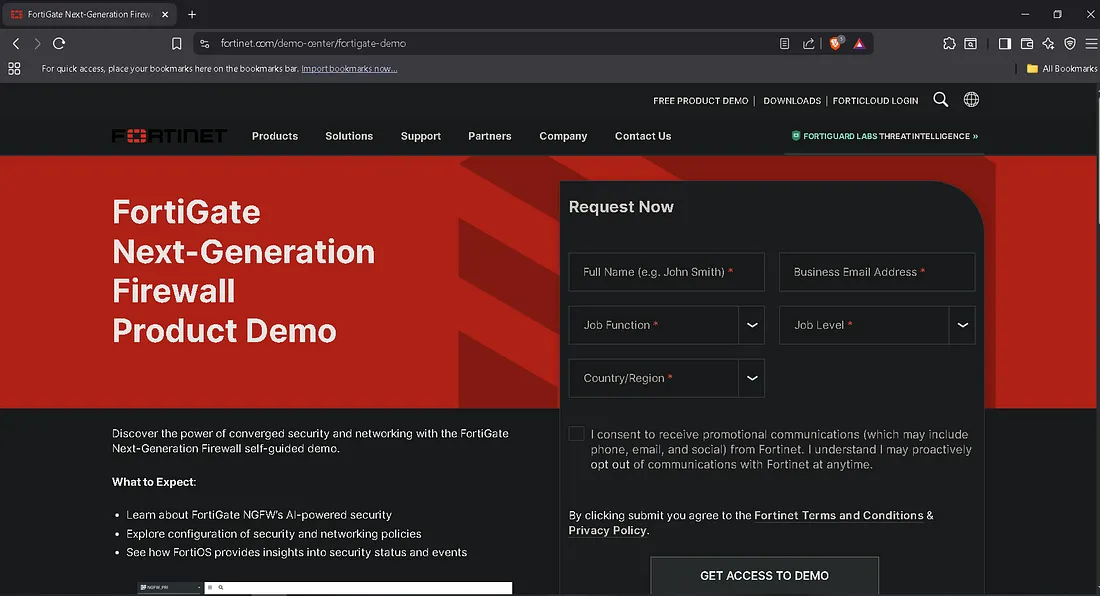Click the browser forward arrow
The image size is (1100, 596).
point(37,43)
